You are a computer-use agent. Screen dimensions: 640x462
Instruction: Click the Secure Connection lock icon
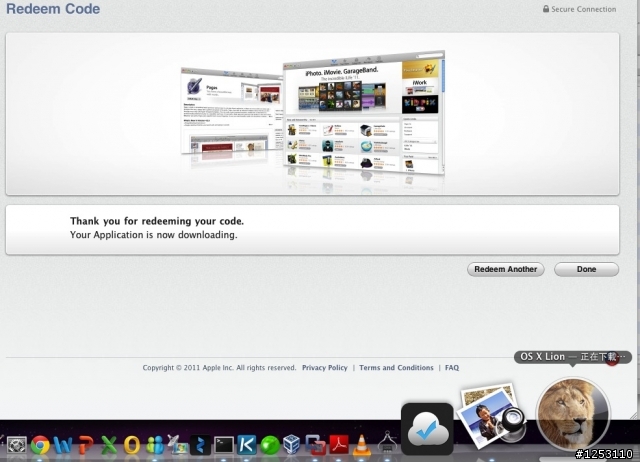(x=546, y=9)
